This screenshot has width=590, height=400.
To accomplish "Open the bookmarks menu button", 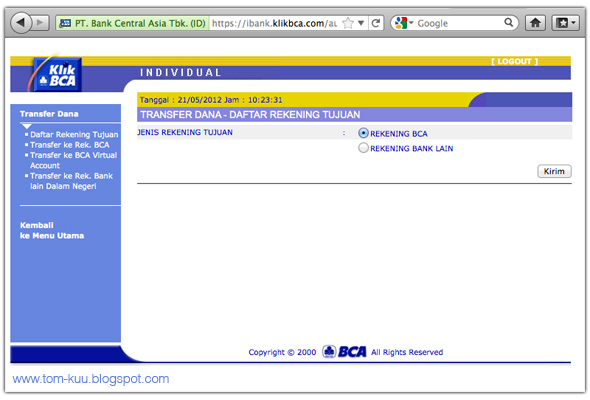I will (x=565, y=23).
